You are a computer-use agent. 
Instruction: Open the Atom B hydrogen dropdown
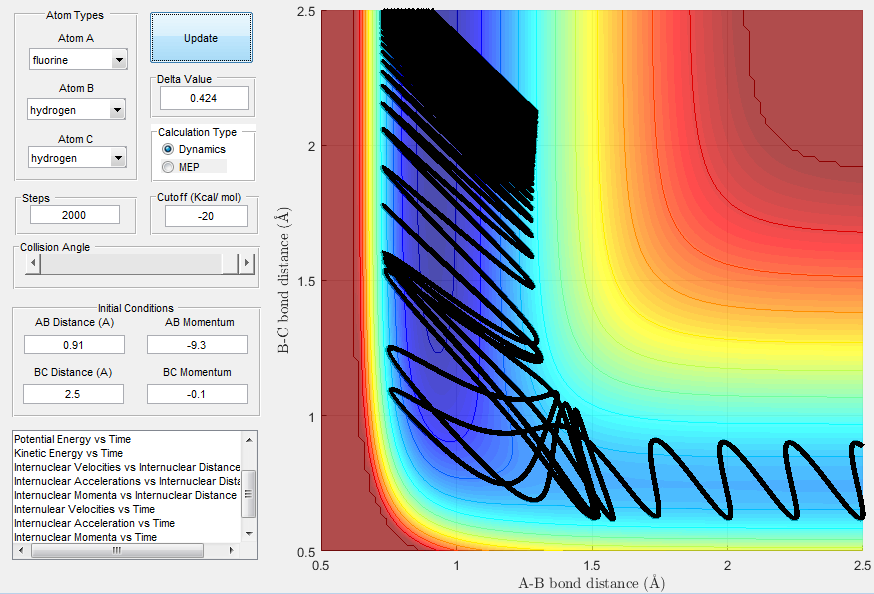pos(76,110)
